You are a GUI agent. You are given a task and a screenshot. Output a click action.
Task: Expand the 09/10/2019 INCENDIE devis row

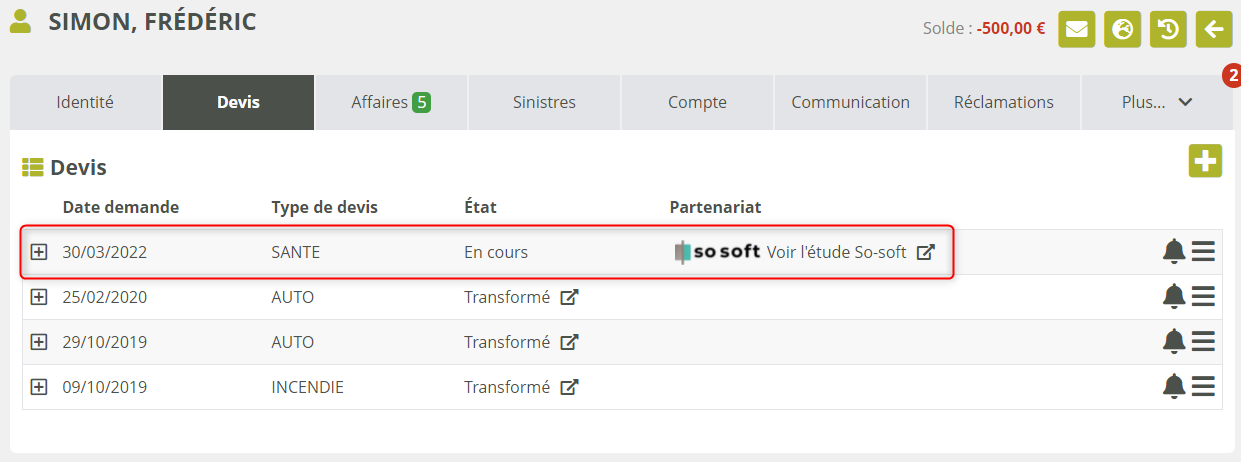[x=39, y=387]
